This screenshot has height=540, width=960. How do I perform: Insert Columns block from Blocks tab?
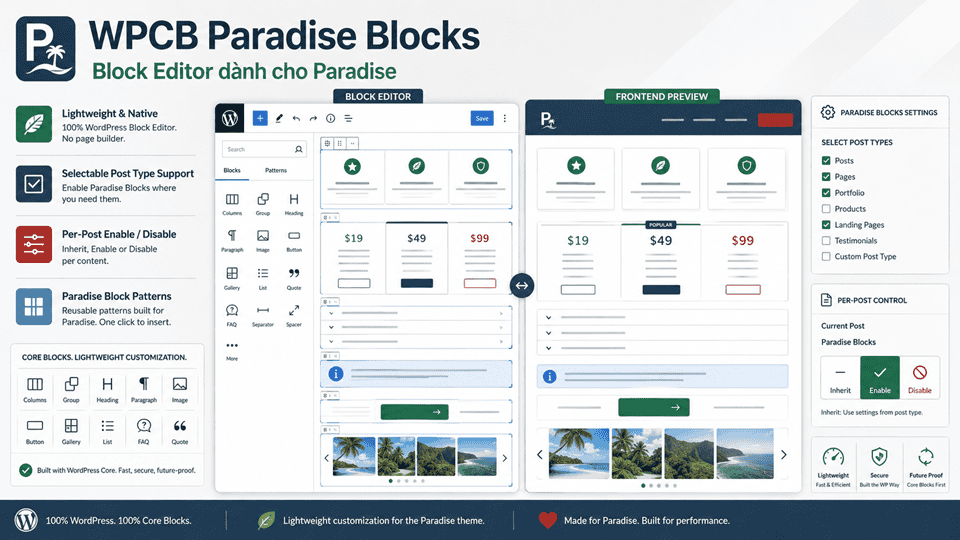(232, 204)
